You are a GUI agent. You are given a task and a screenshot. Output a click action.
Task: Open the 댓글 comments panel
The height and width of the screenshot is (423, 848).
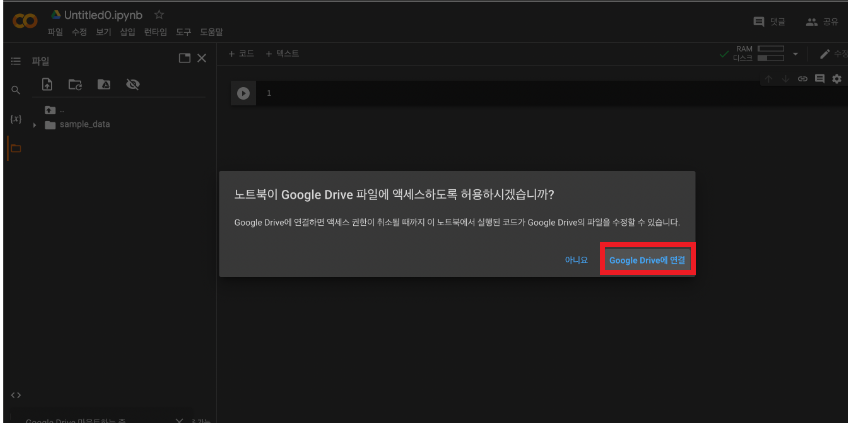[769, 22]
